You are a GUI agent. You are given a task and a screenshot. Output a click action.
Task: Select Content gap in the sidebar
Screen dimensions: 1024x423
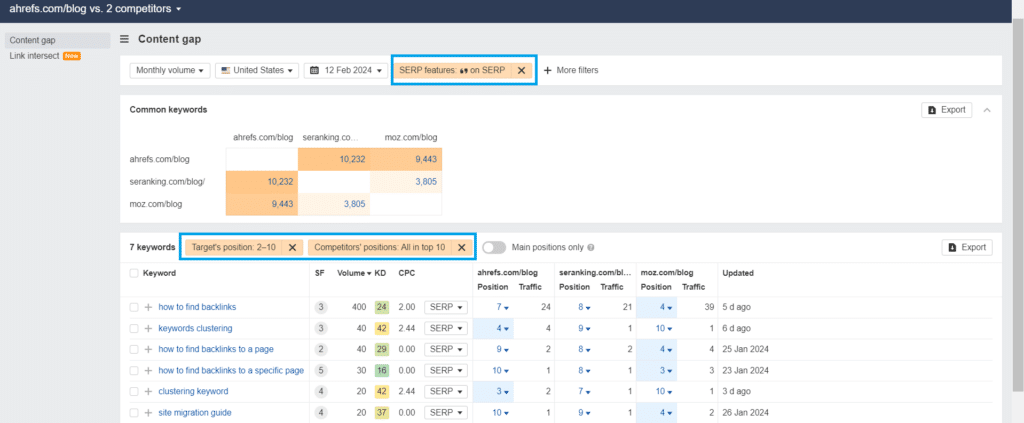(x=33, y=40)
